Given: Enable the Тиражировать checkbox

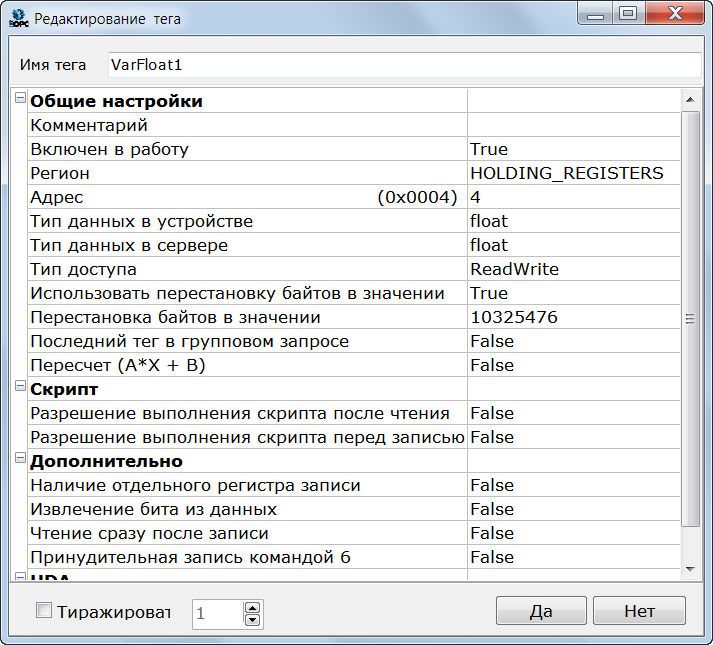Looking at the screenshot, I should click(44, 611).
